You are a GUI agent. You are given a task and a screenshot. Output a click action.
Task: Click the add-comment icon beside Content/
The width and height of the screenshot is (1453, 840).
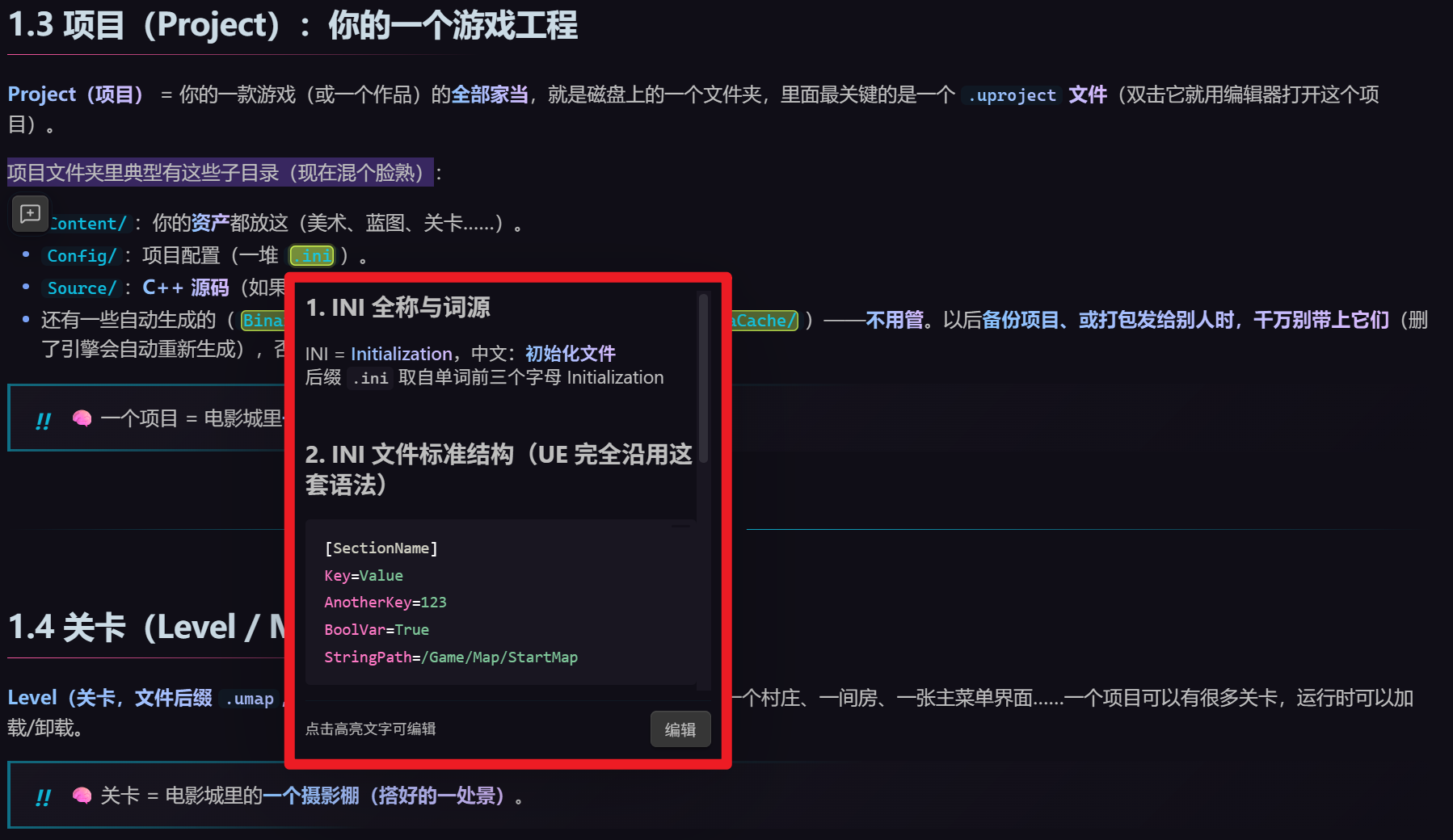[x=30, y=214]
